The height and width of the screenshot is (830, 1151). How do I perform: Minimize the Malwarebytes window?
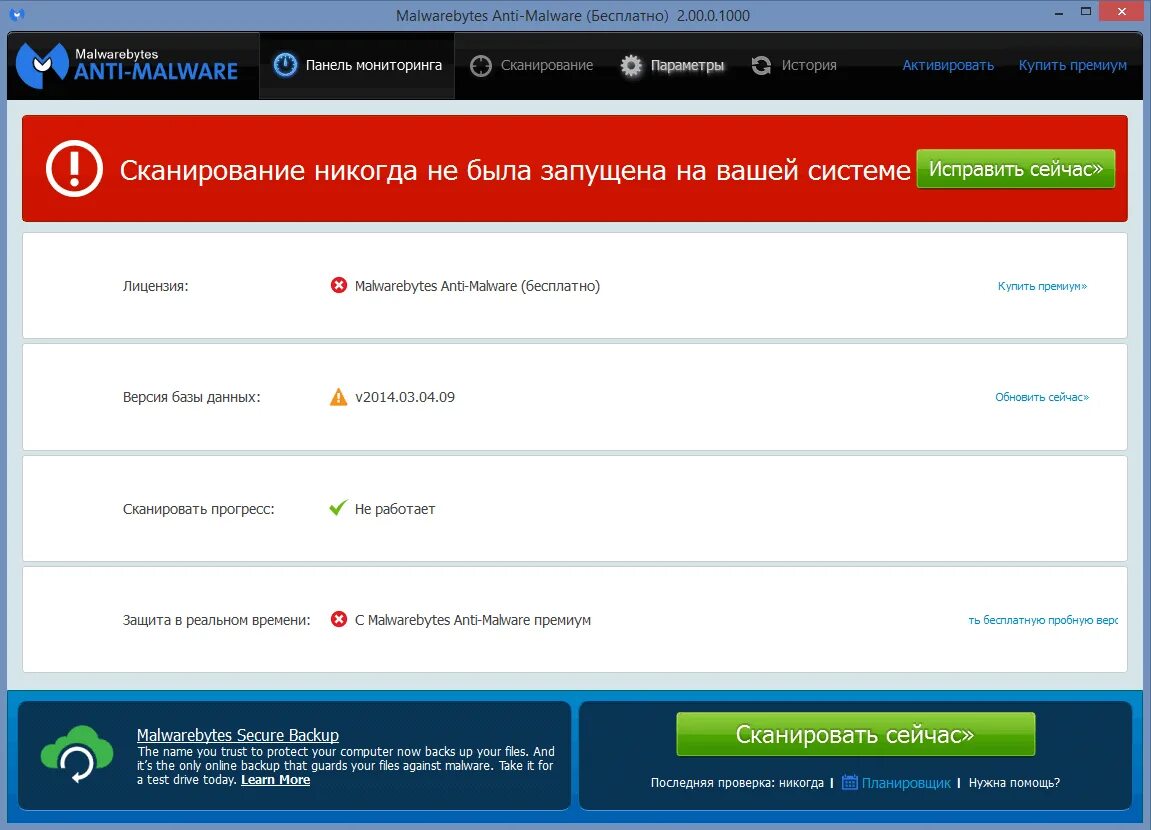[x=1059, y=12]
